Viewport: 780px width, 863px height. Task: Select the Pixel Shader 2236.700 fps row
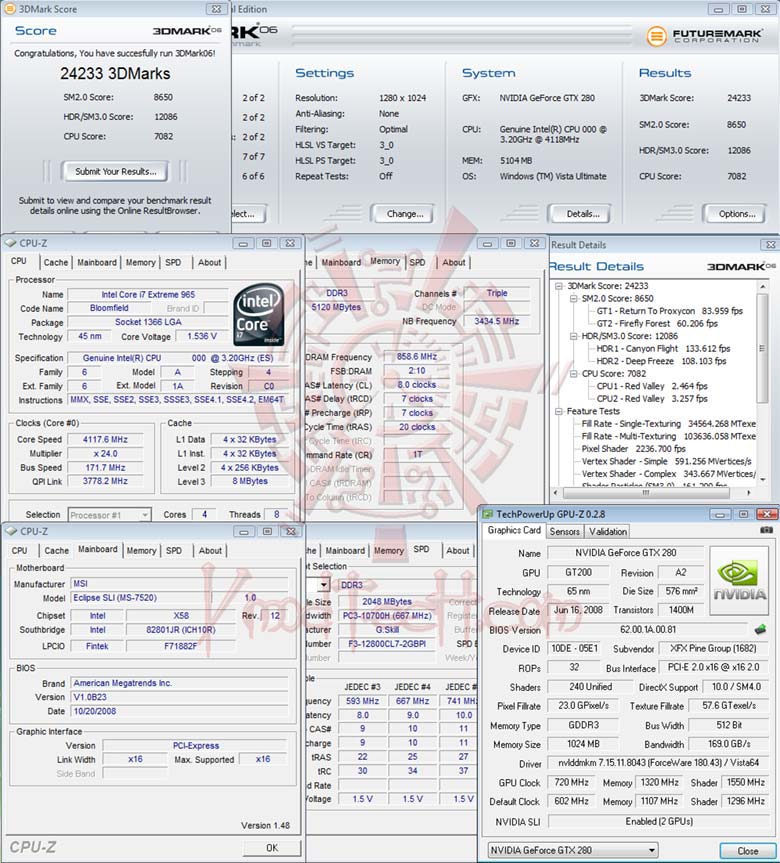point(634,449)
